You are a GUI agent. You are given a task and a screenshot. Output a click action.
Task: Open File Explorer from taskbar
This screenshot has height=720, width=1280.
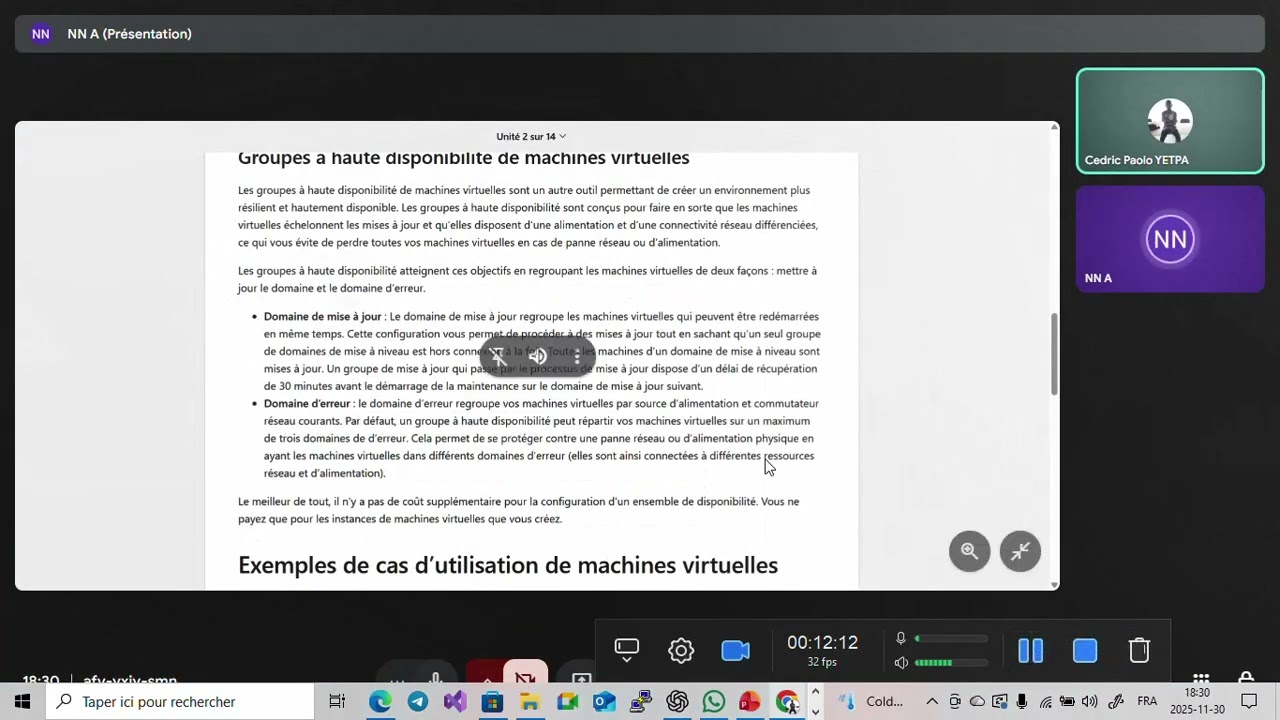click(x=529, y=702)
